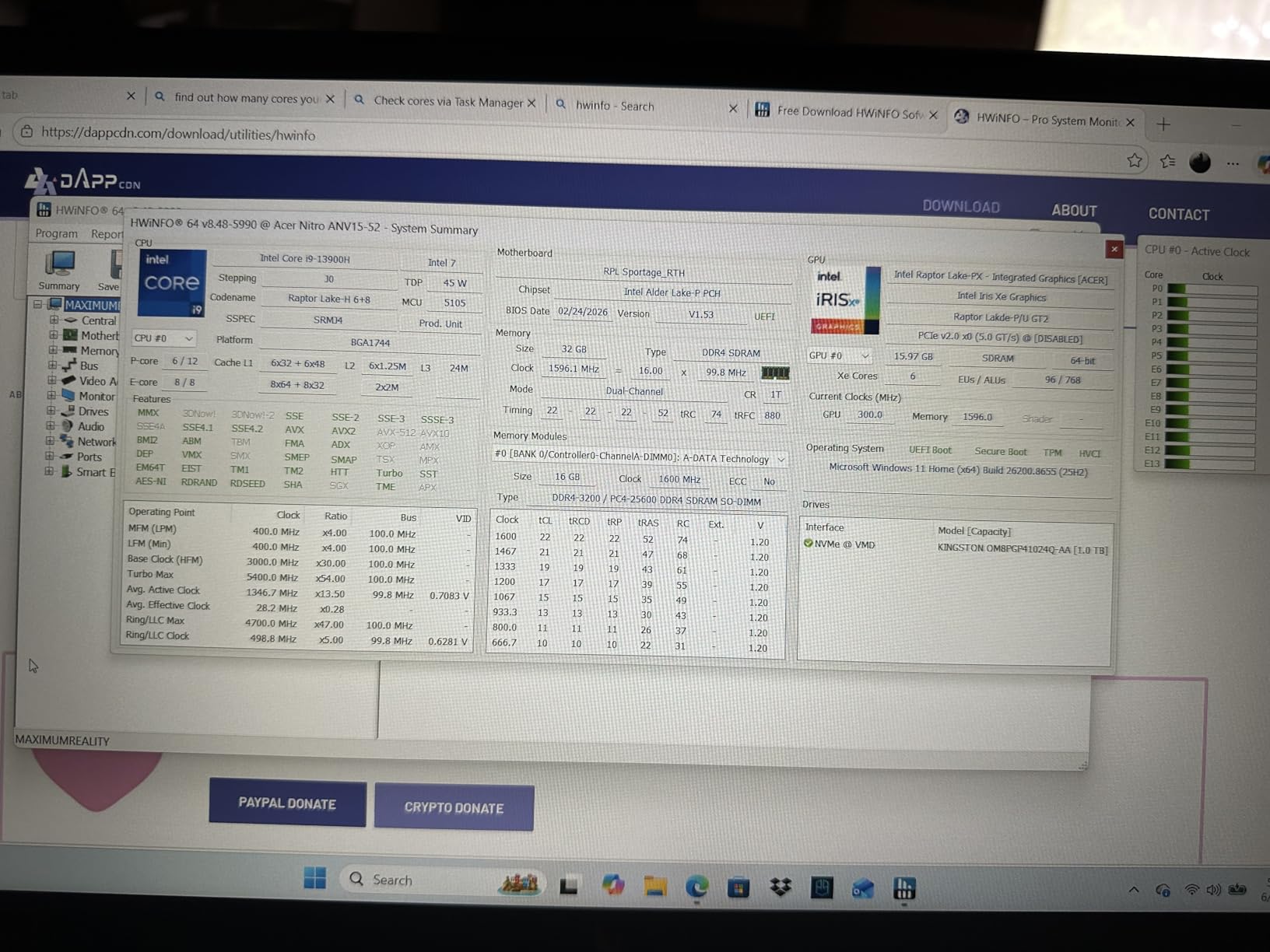Expand the Bus tree branch

click(53, 365)
